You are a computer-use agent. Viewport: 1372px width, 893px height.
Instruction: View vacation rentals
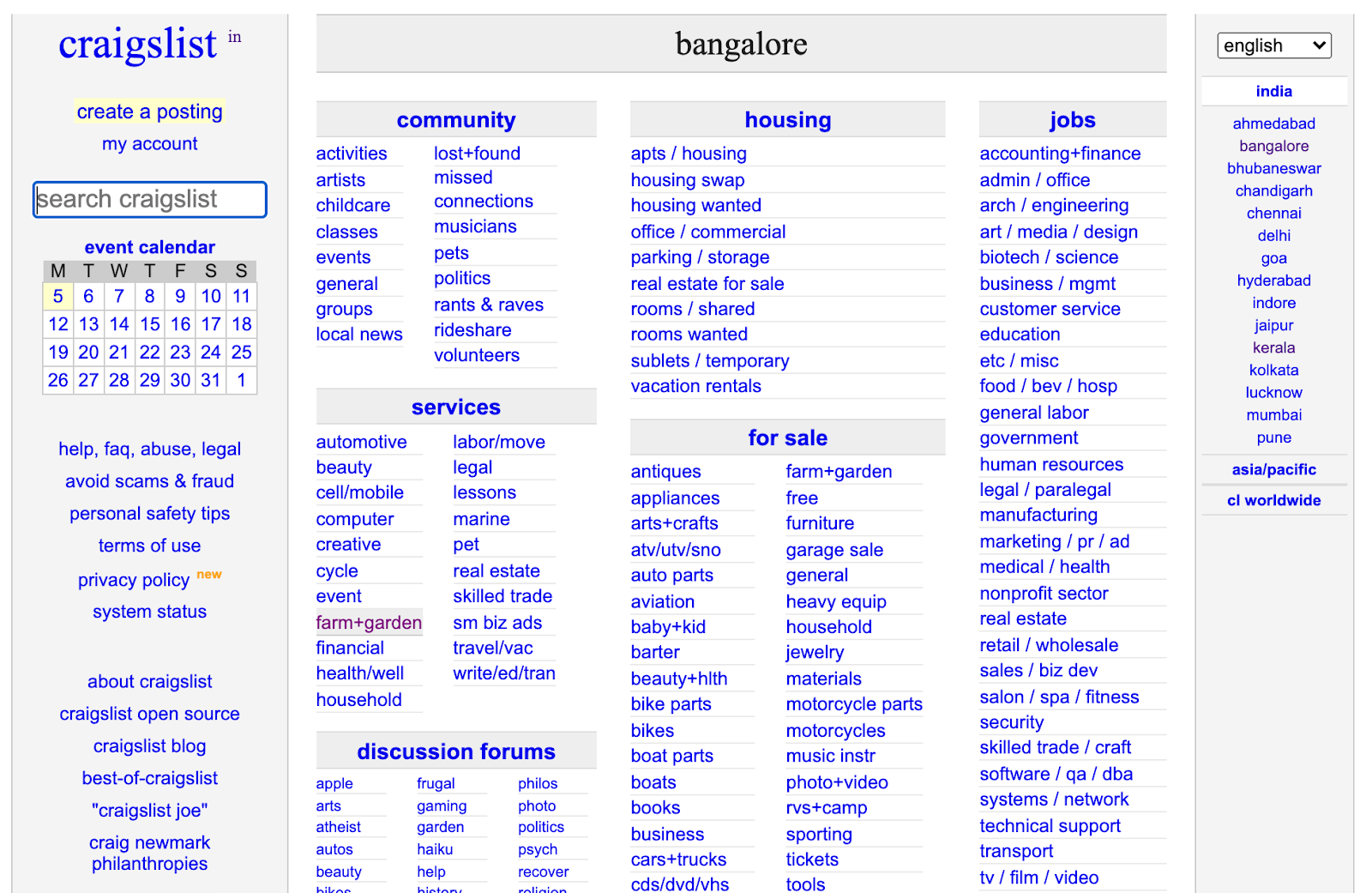click(696, 386)
